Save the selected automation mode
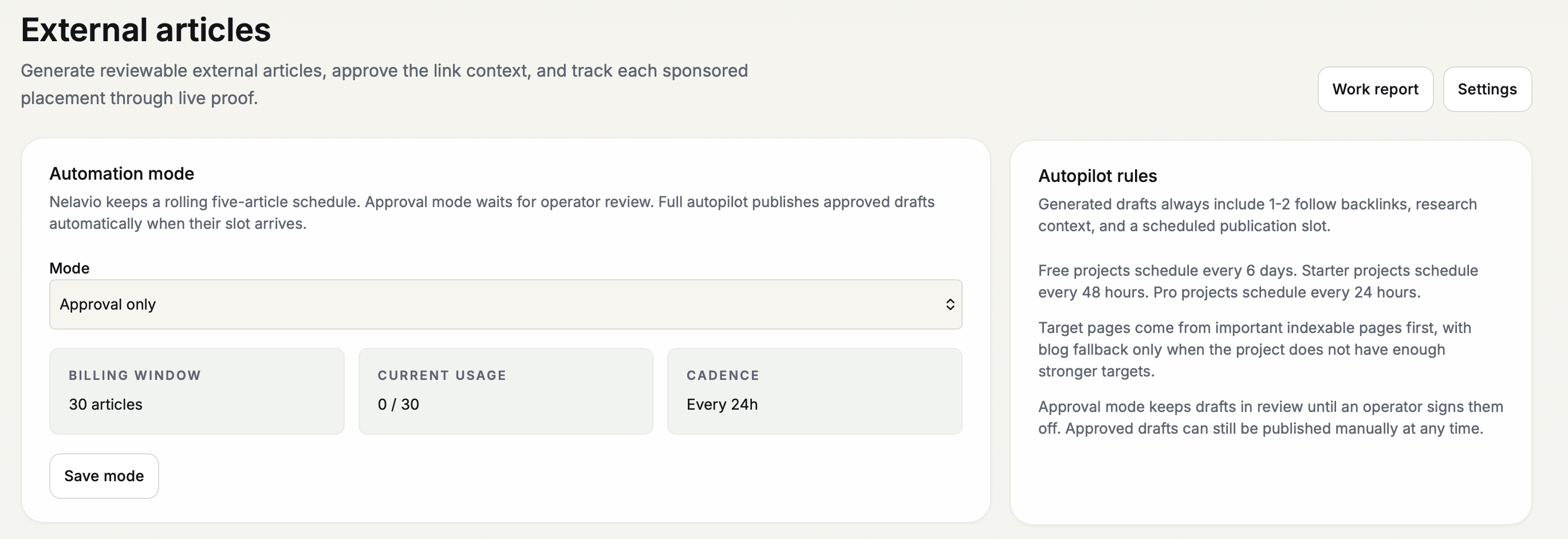 coord(104,475)
